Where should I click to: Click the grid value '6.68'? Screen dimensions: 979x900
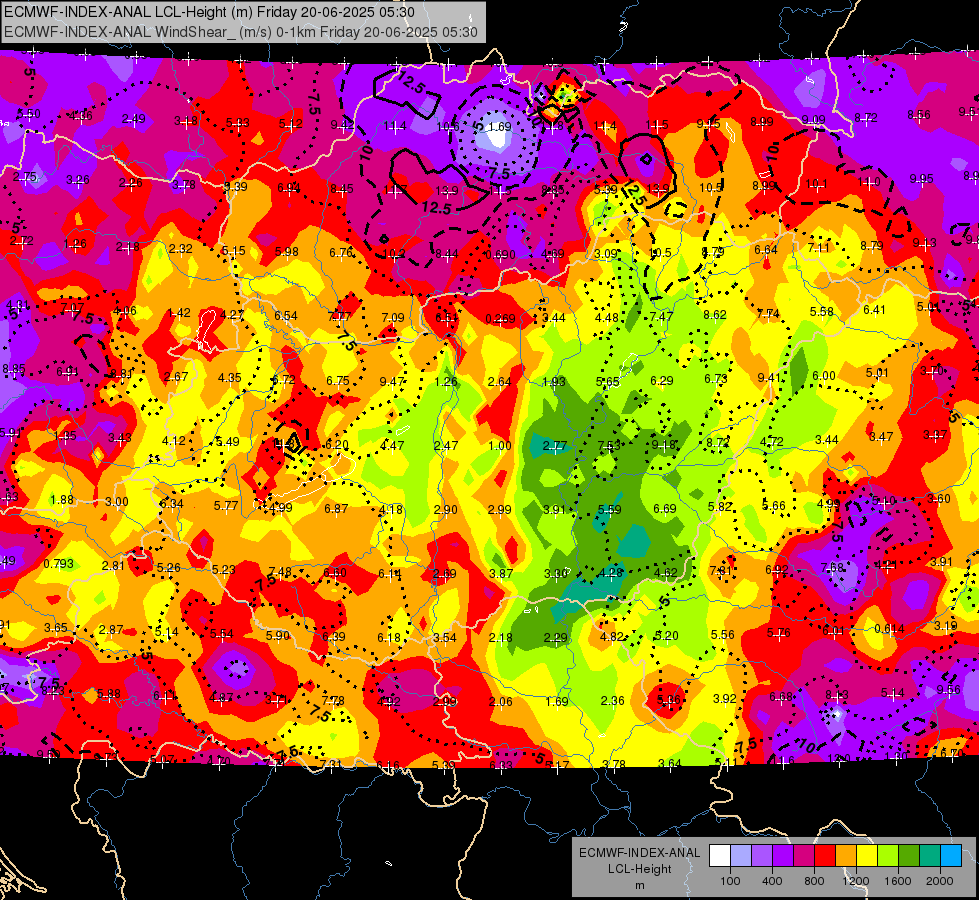coord(780,696)
